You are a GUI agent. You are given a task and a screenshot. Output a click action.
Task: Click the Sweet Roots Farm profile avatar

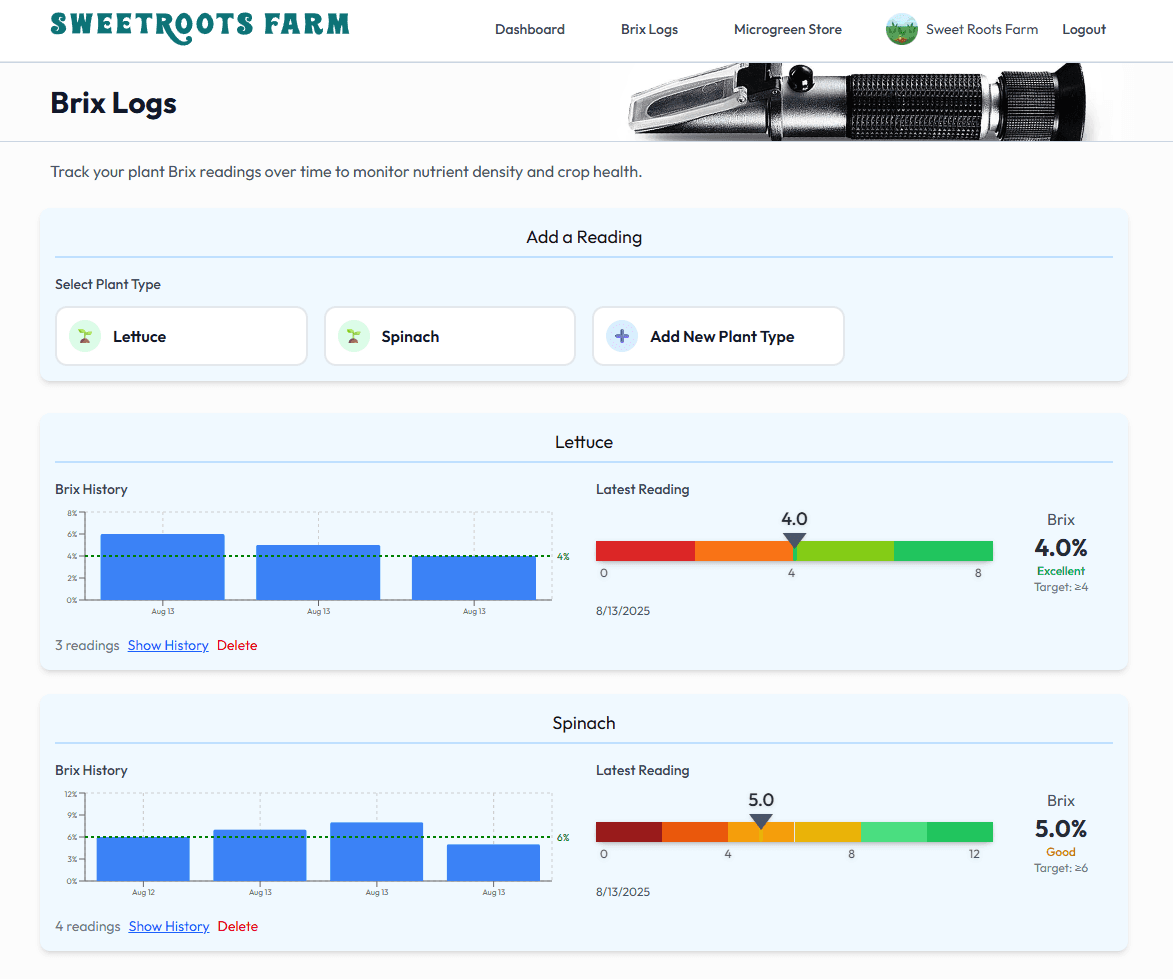pos(901,29)
